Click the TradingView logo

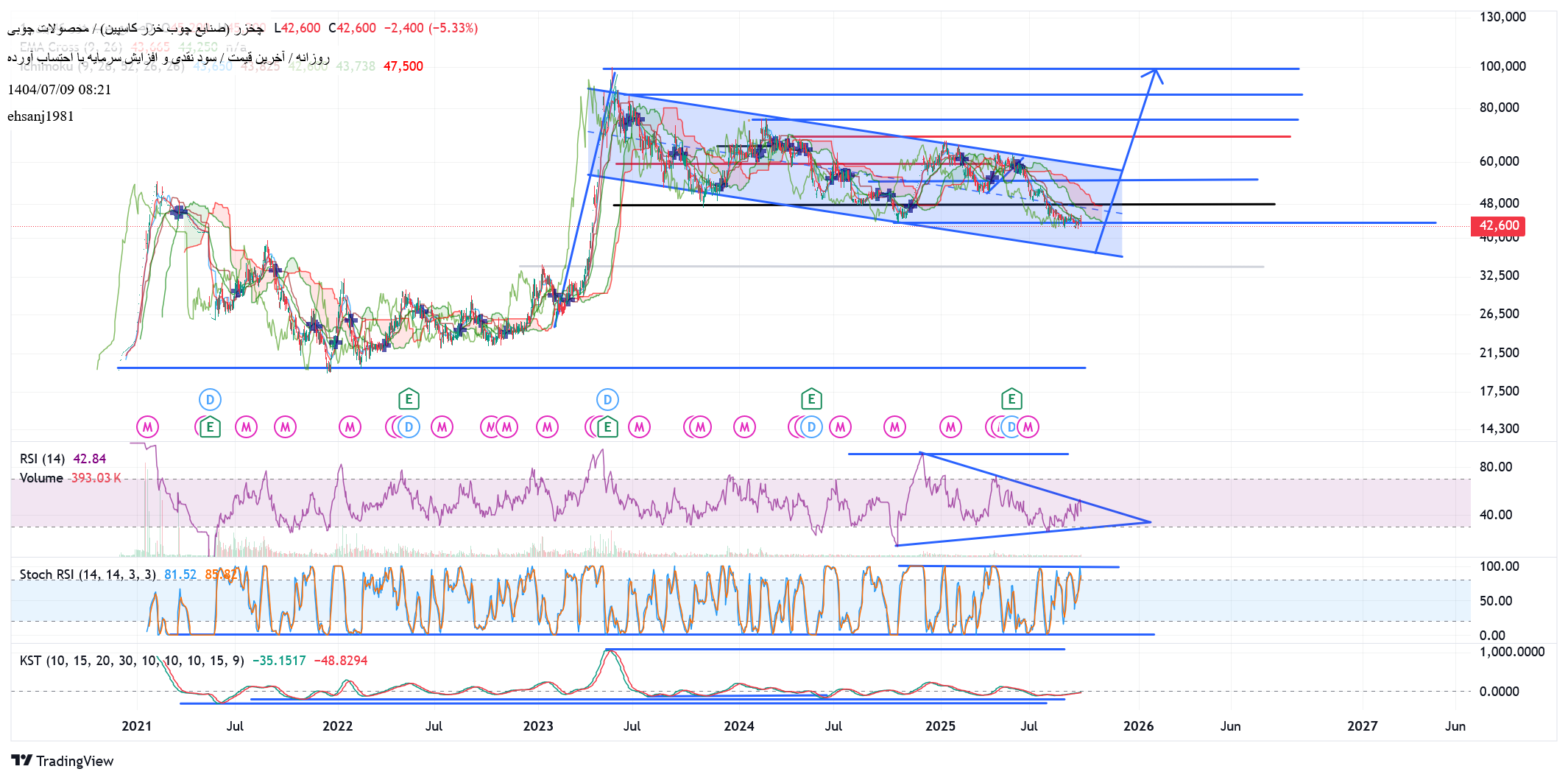[x=63, y=761]
